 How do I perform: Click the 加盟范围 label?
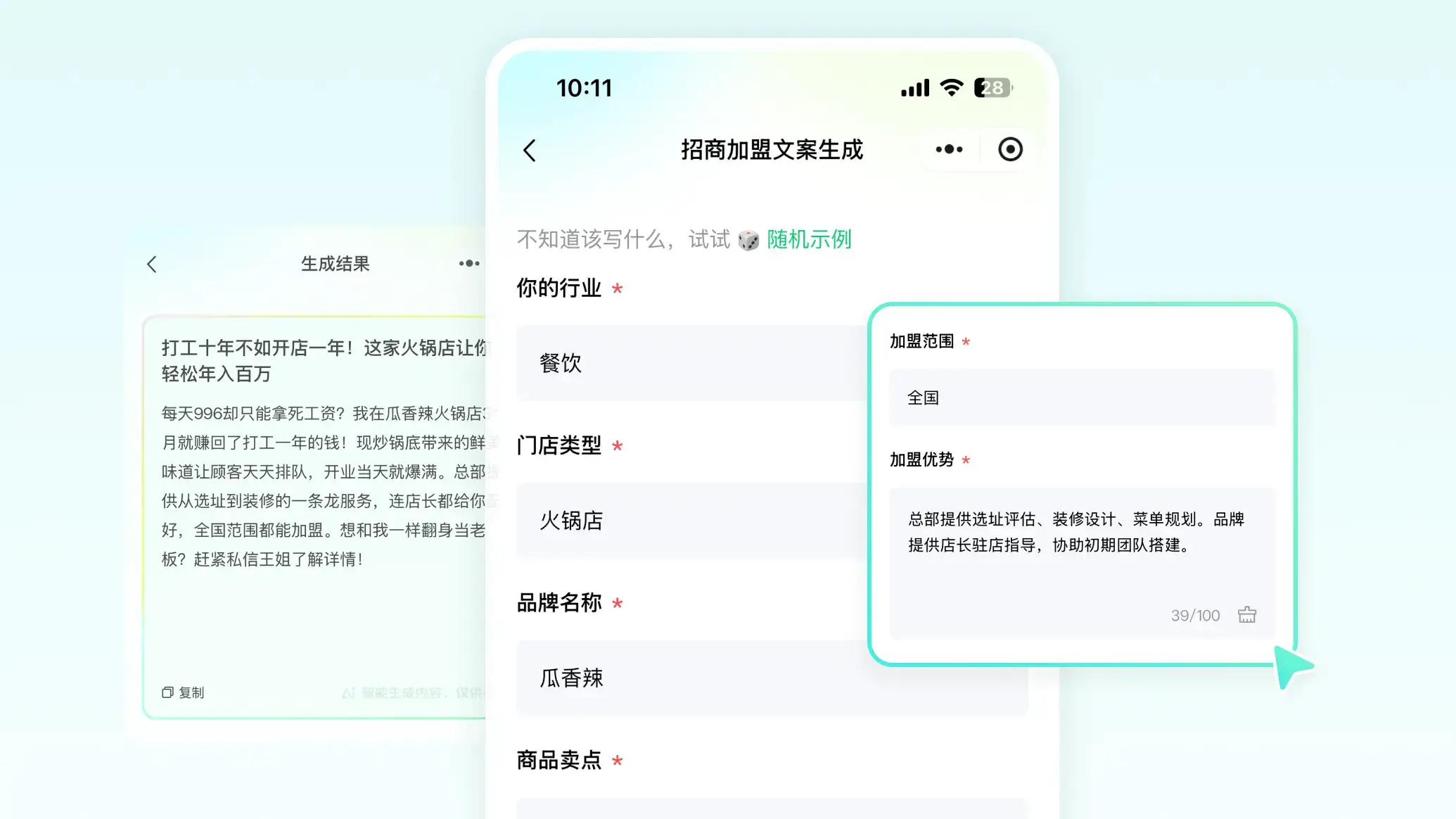click(x=921, y=341)
